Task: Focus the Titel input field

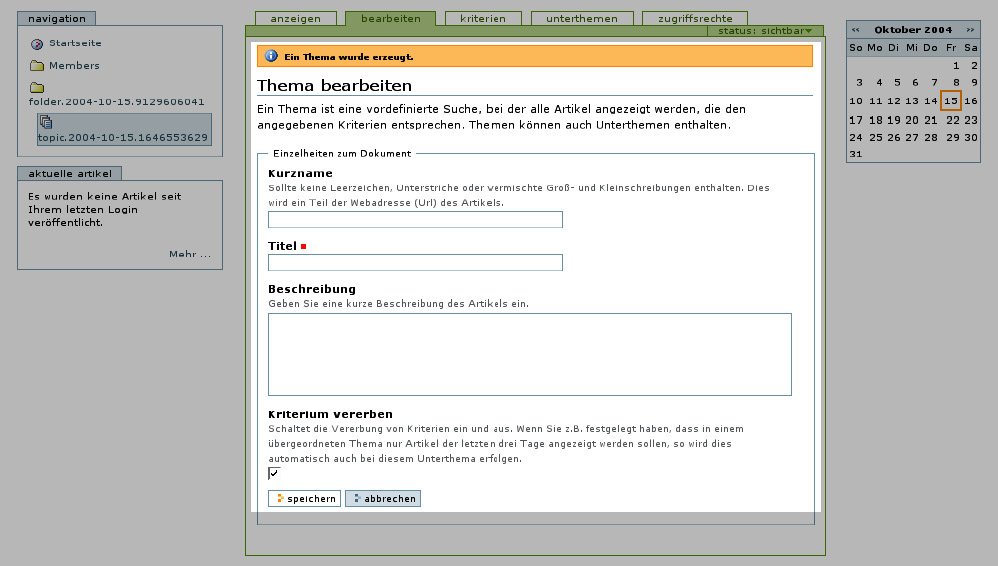Action: pyautogui.click(x=415, y=263)
